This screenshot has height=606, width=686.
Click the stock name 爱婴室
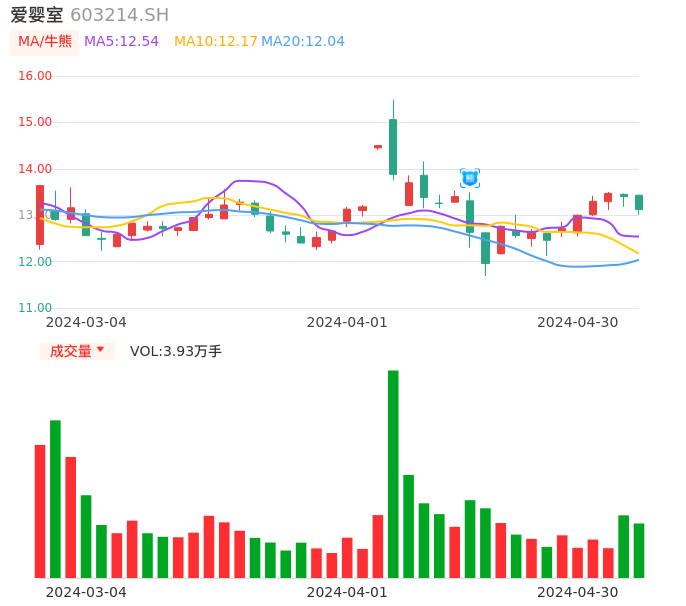(x=37, y=15)
